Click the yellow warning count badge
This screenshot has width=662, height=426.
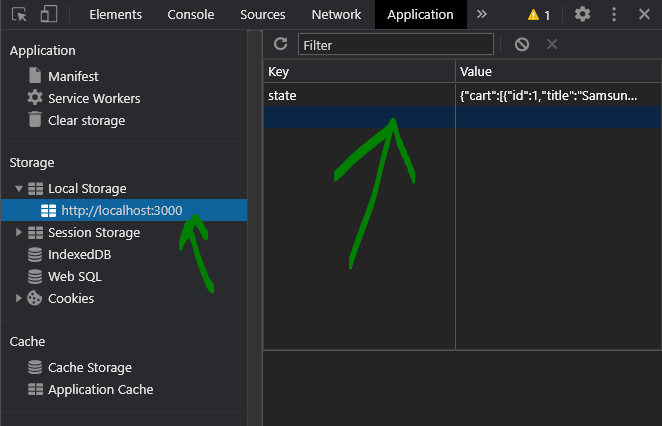coord(539,15)
